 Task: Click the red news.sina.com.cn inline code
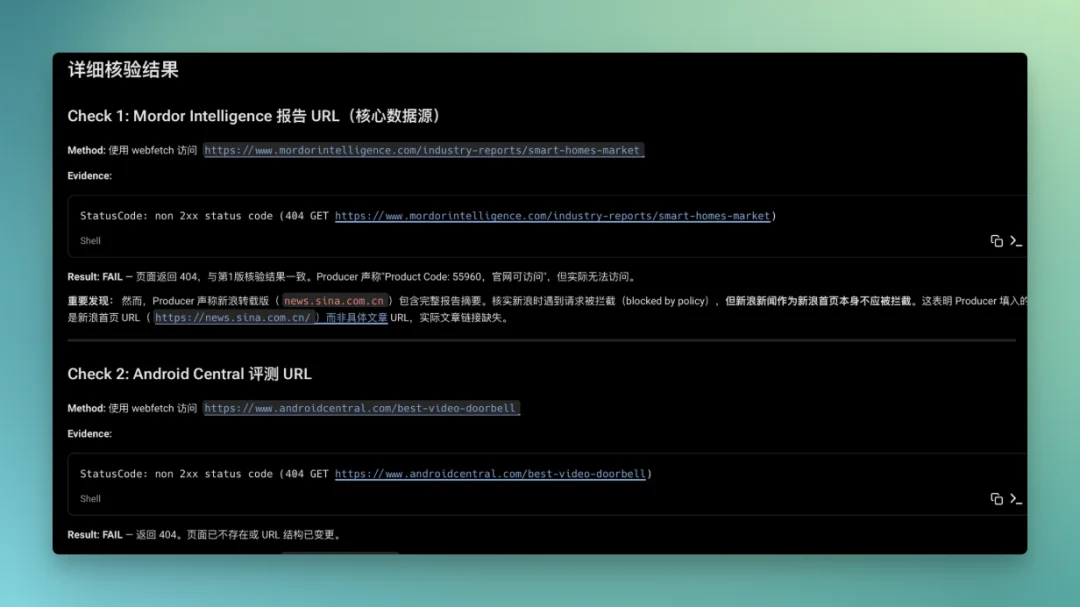pos(334,301)
